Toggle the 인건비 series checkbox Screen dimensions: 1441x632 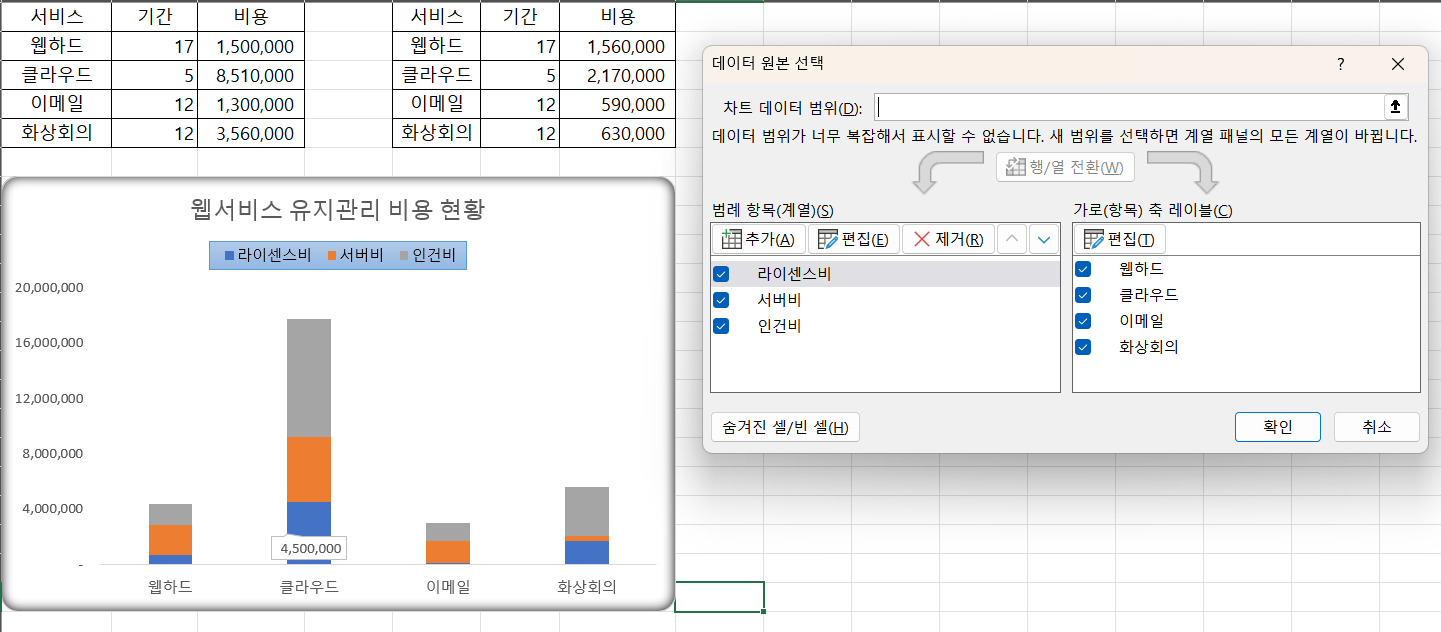point(721,326)
